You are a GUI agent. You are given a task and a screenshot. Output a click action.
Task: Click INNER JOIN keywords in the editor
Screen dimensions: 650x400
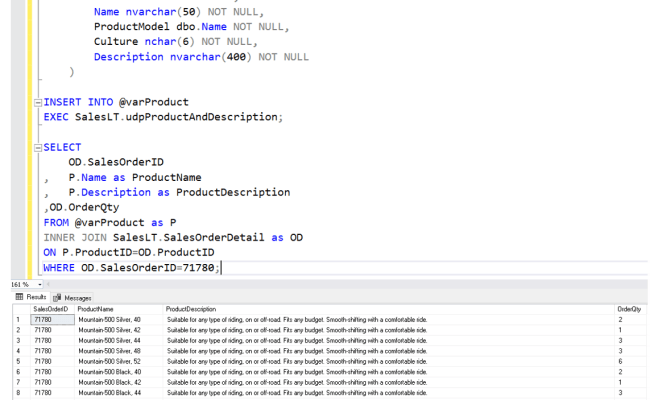[75, 238]
